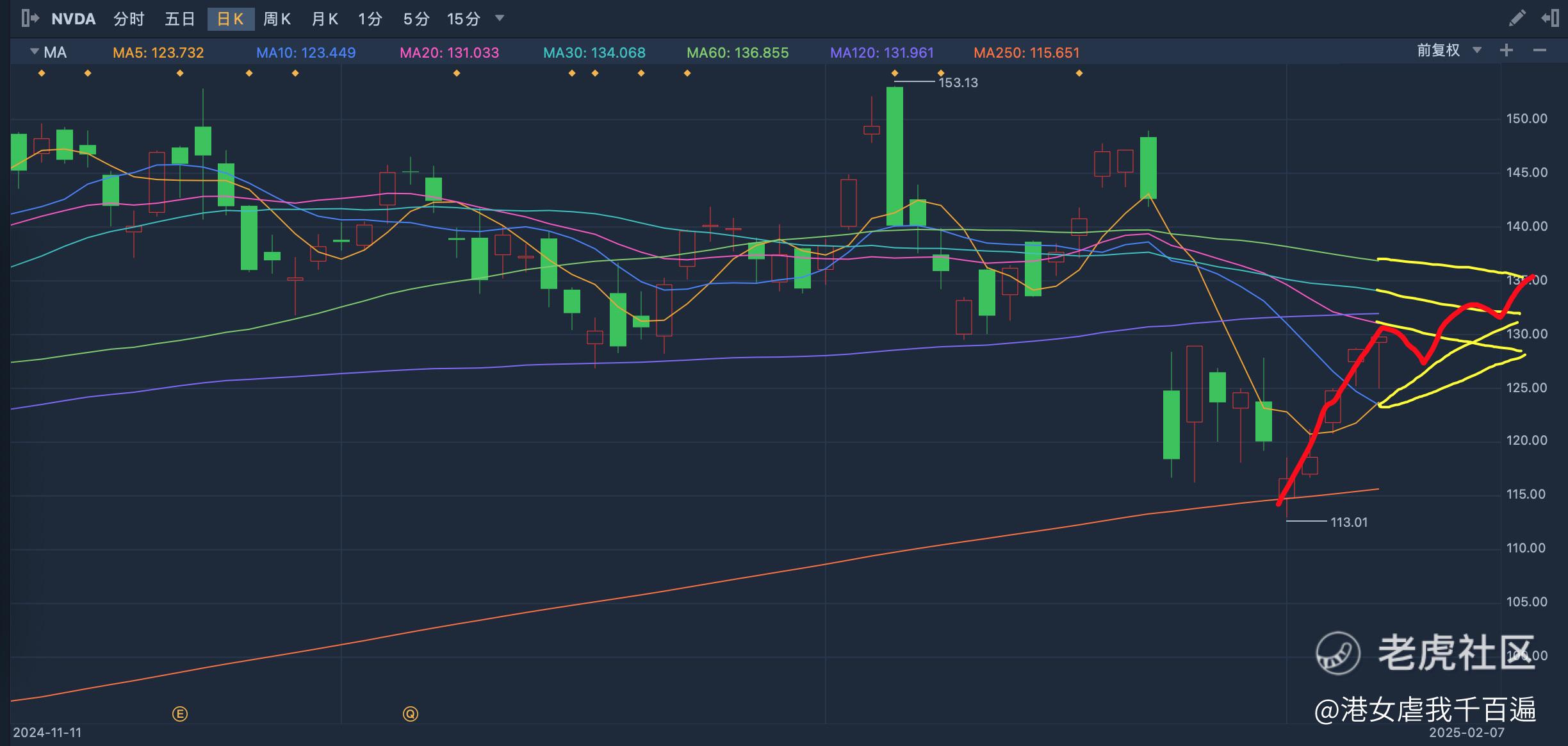Click the MA250: 115.651 value

(x=1027, y=53)
